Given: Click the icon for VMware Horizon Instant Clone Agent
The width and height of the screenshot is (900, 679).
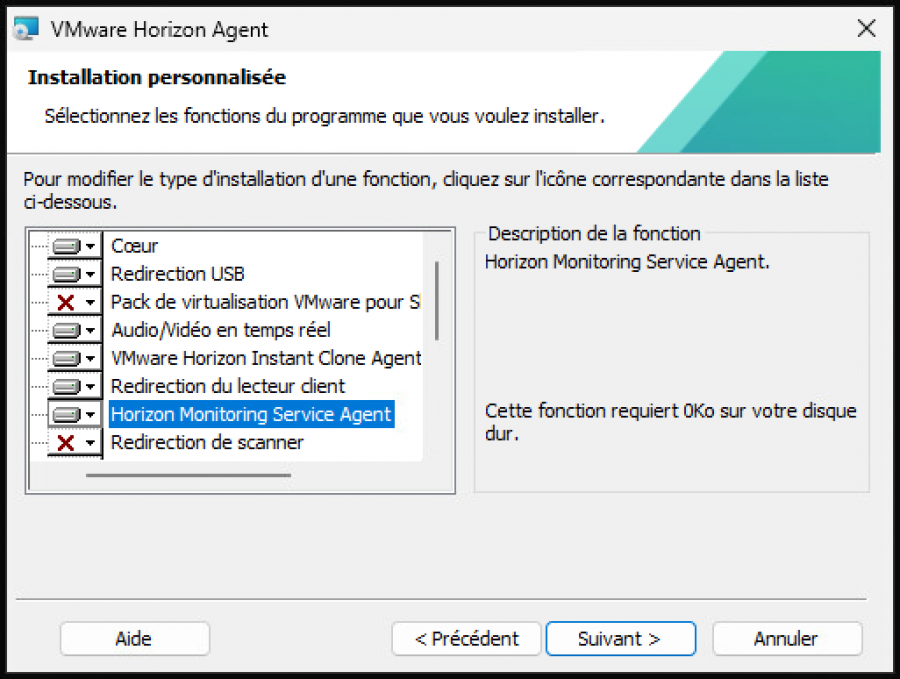Looking at the screenshot, I should click(66, 357).
